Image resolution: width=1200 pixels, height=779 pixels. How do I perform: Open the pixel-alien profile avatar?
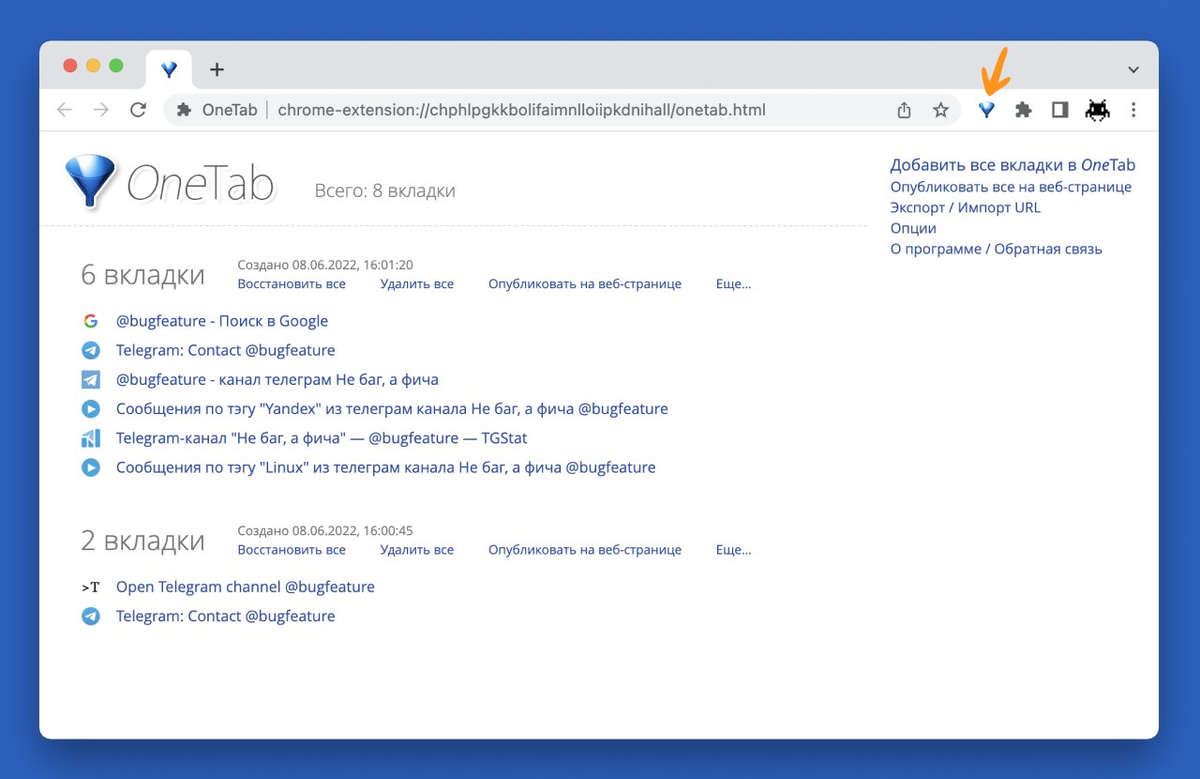1097,110
